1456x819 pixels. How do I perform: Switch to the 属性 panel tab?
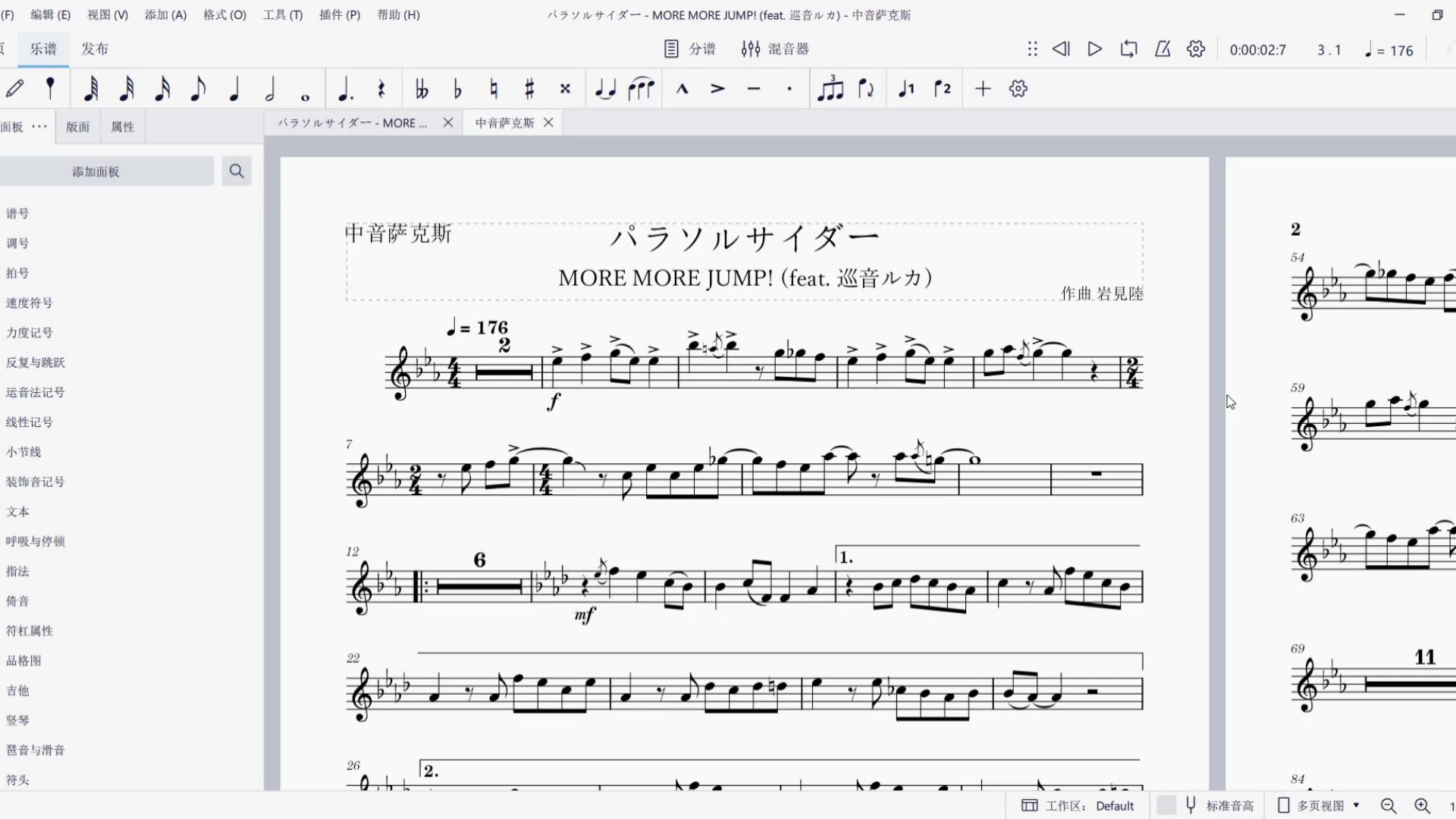pos(122,127)
